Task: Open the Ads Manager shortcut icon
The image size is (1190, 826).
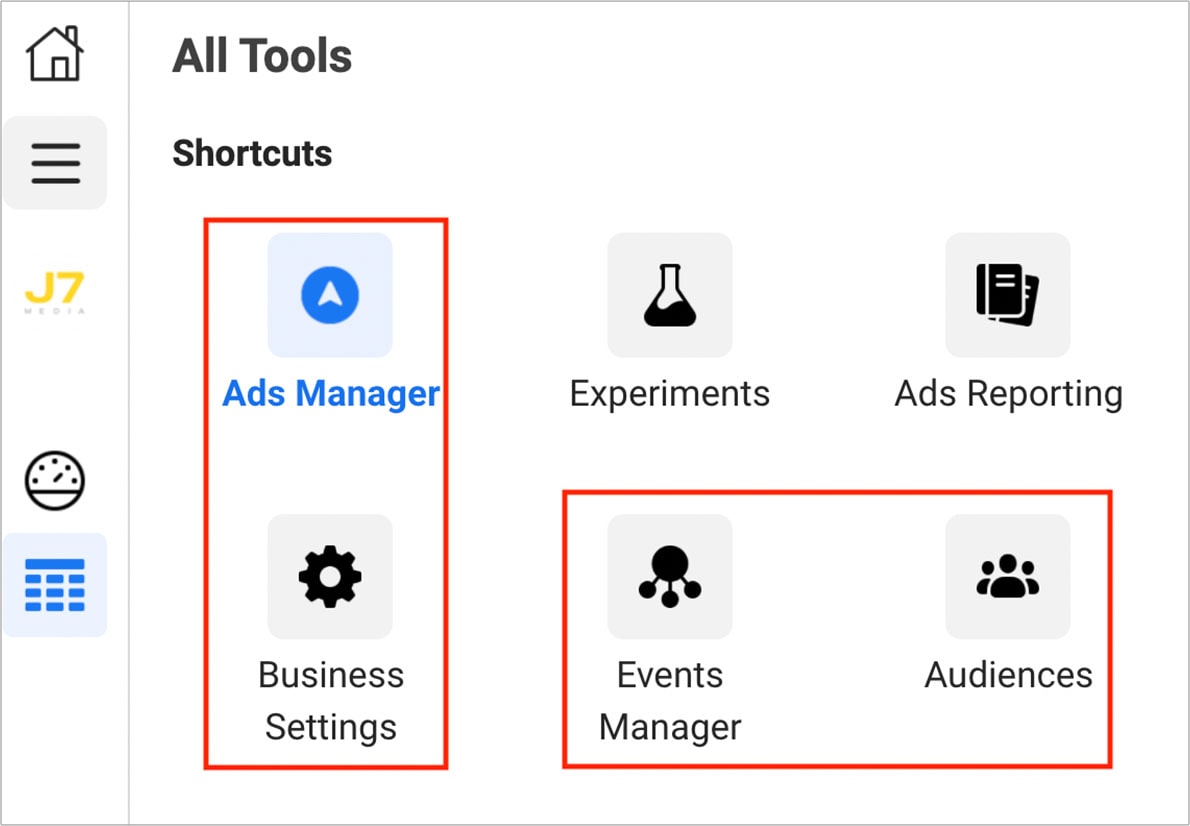Action: pos(330,294)
